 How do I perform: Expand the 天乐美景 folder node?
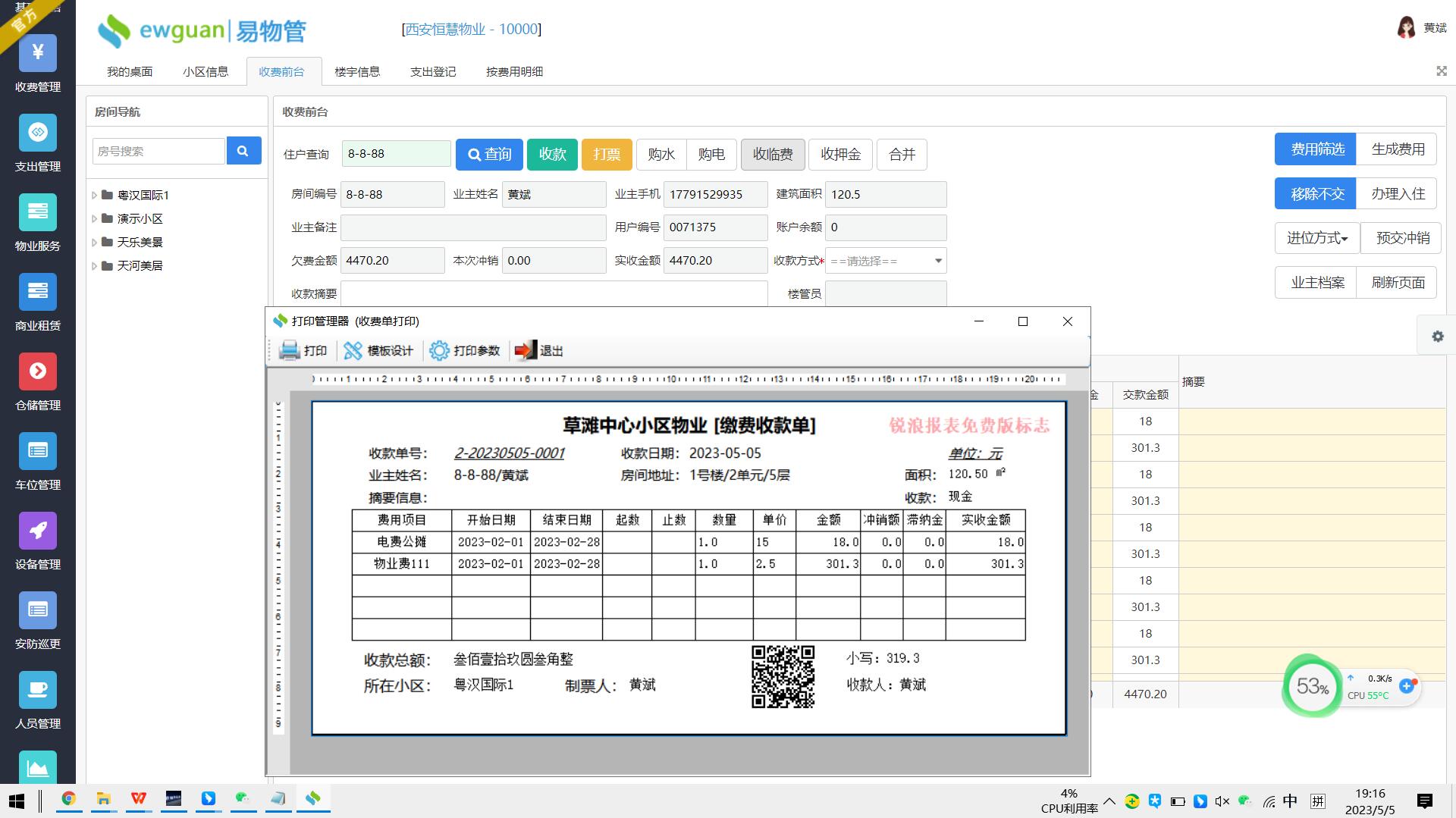click(95, 243)
